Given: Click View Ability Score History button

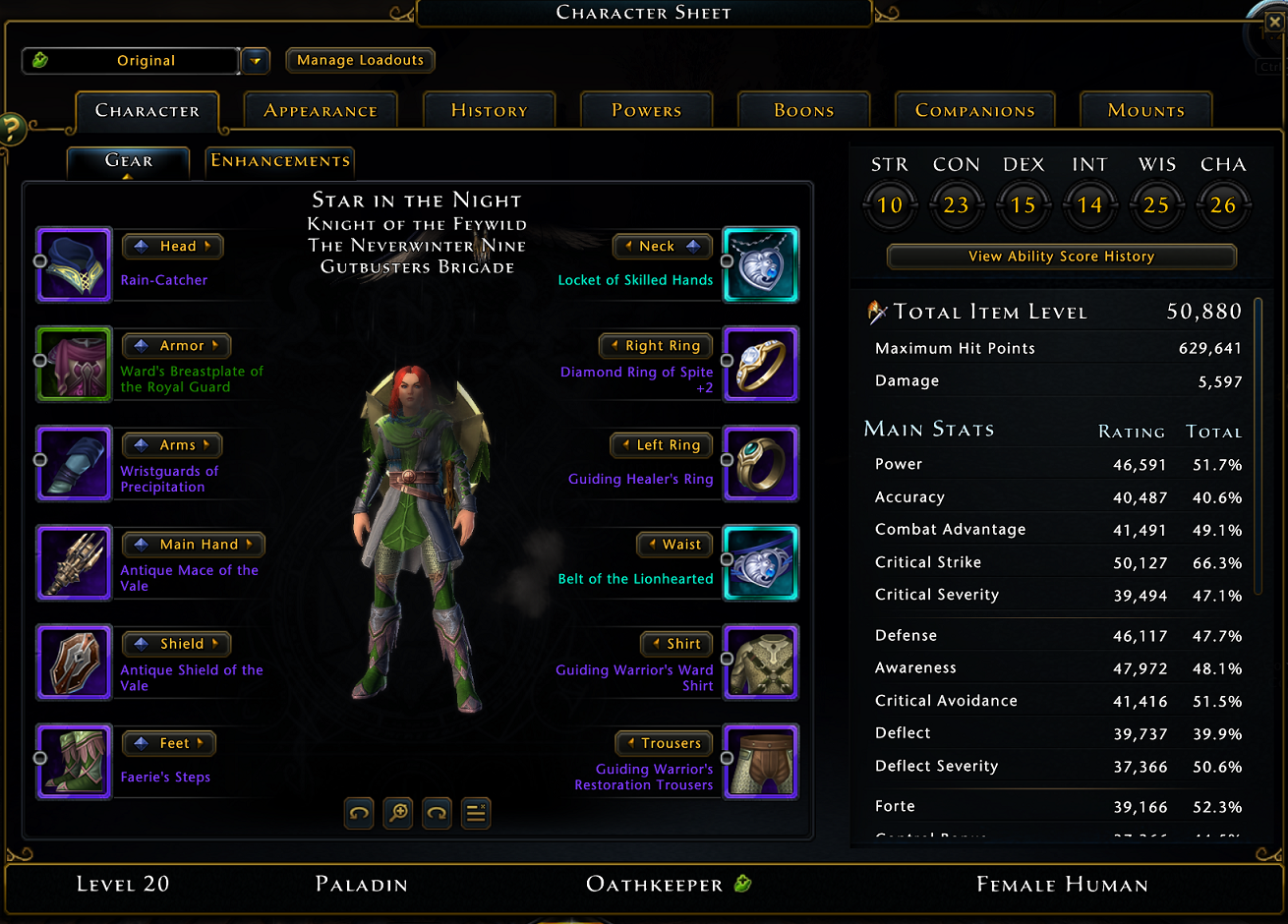Looking at the screenshot, I should pyautogui.click(x=1061, y=257).
